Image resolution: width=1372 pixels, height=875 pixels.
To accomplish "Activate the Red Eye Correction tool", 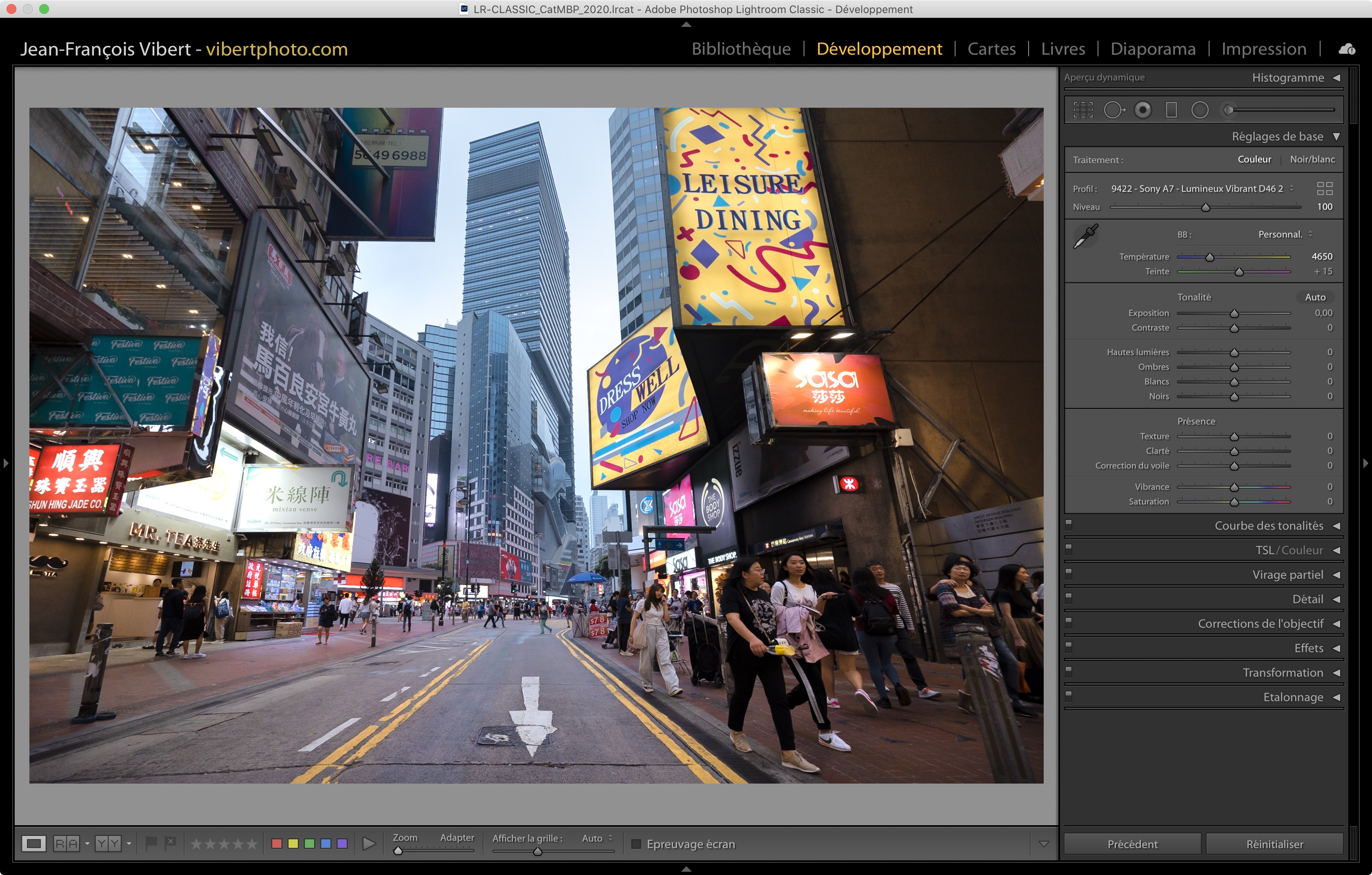I will coord(1143,110).
